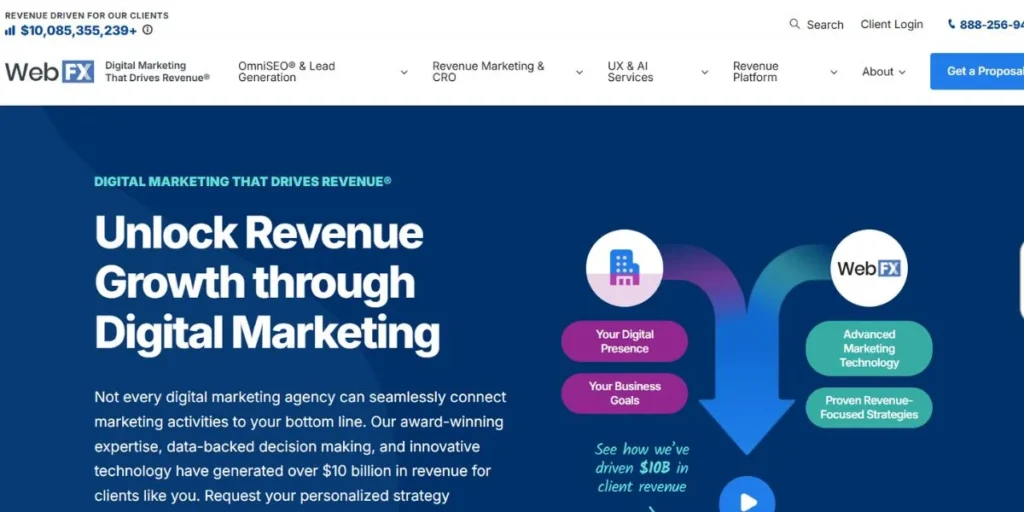Expand the OmniSEO & Lead Generation chevron

404,72
